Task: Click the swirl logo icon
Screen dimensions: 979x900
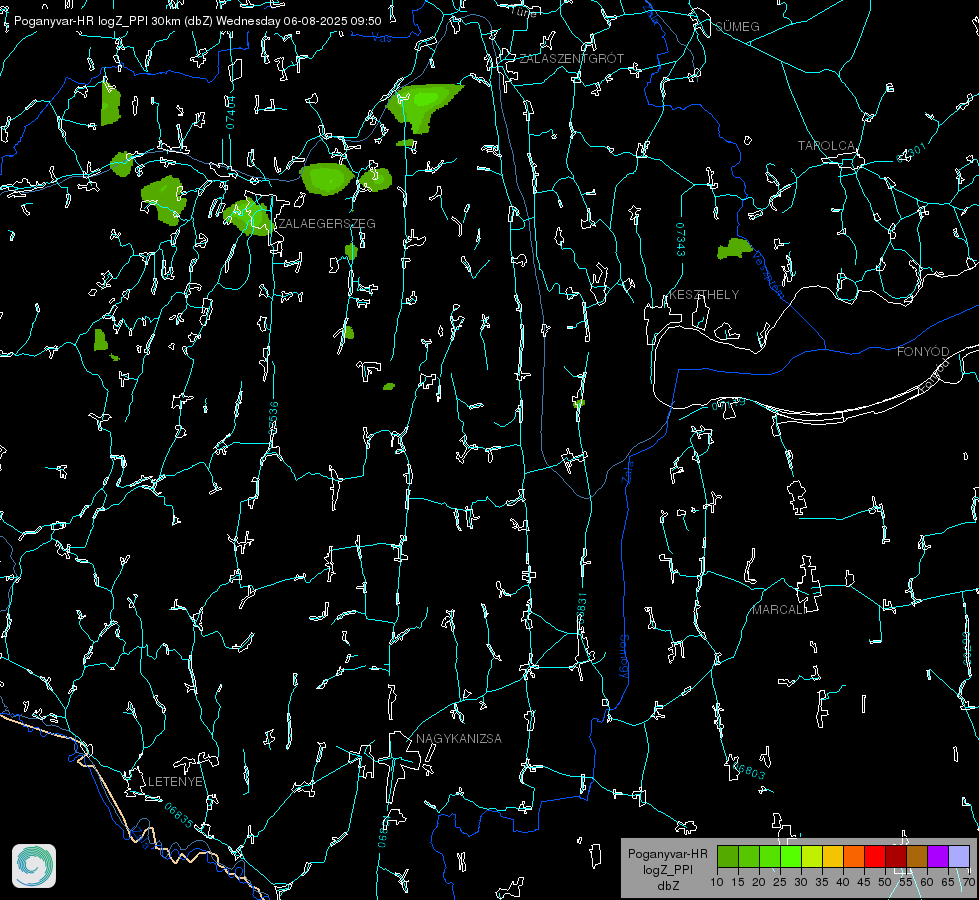Action: (34, 866)
